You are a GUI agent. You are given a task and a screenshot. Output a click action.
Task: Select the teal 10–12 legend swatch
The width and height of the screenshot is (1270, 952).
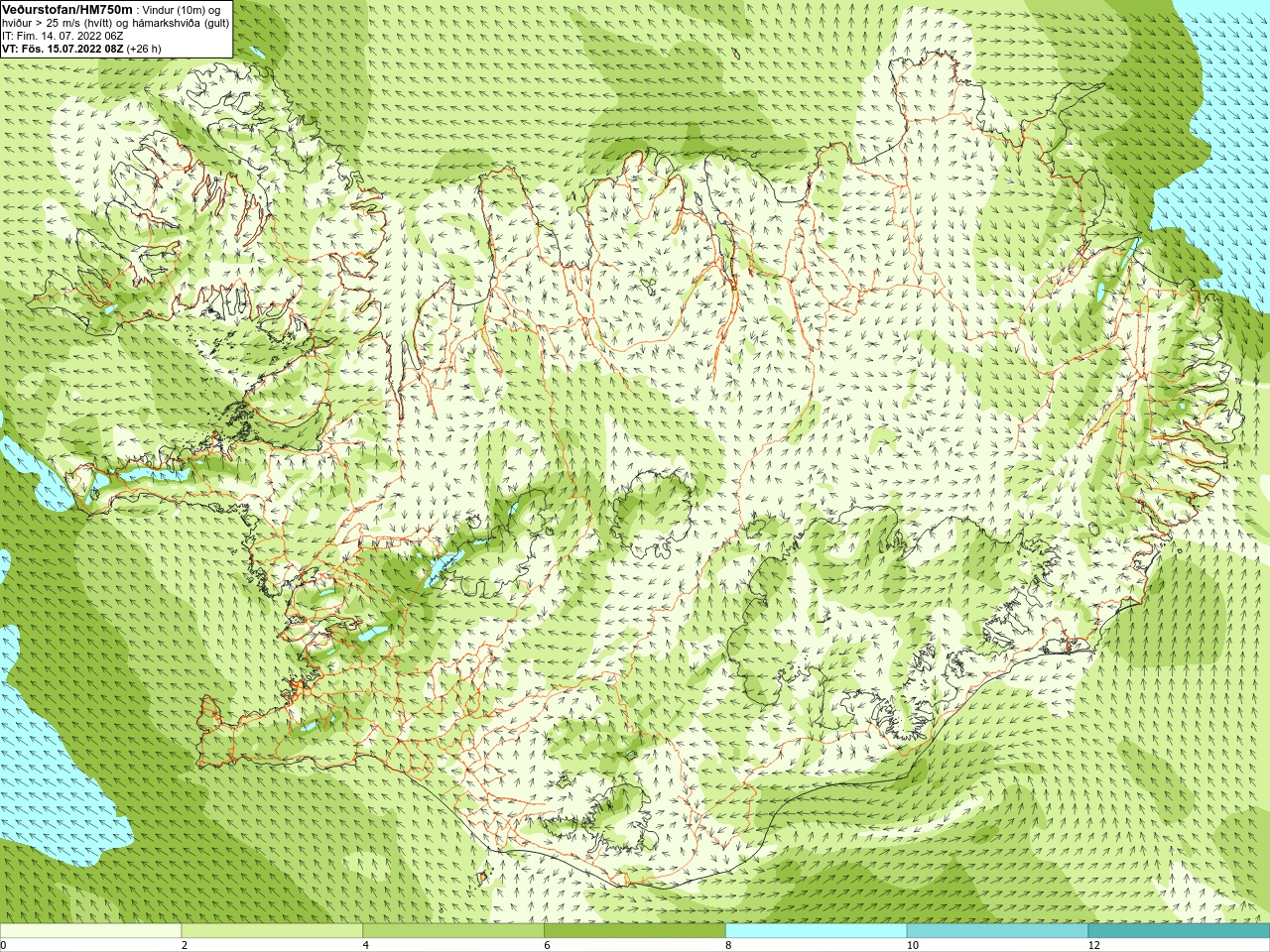click(997, 931)
